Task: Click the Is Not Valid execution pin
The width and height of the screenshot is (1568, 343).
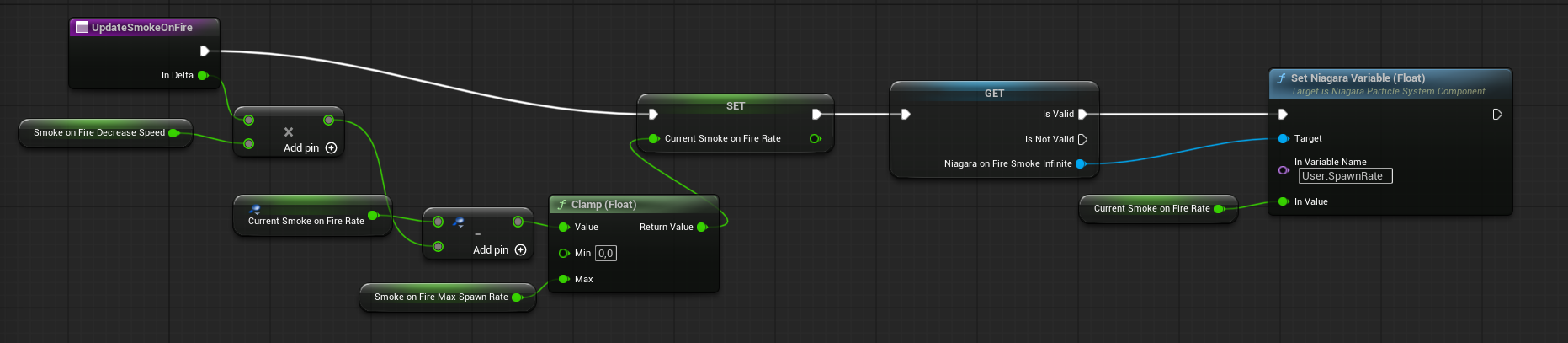Action: pos(1082,139)
